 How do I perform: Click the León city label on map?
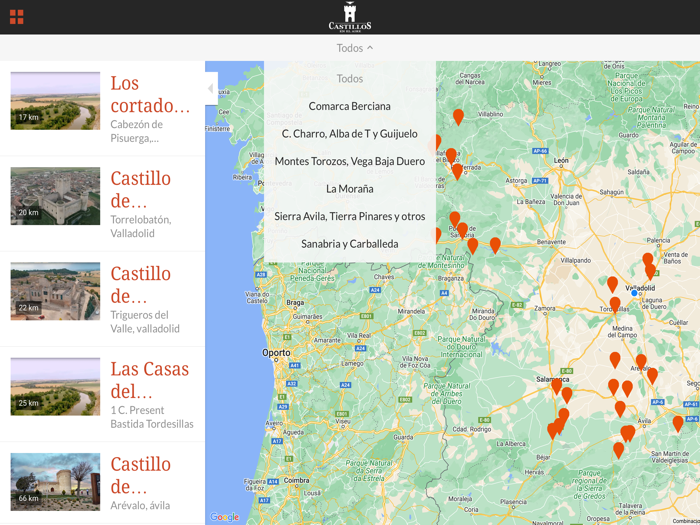[x=561, y=160]
